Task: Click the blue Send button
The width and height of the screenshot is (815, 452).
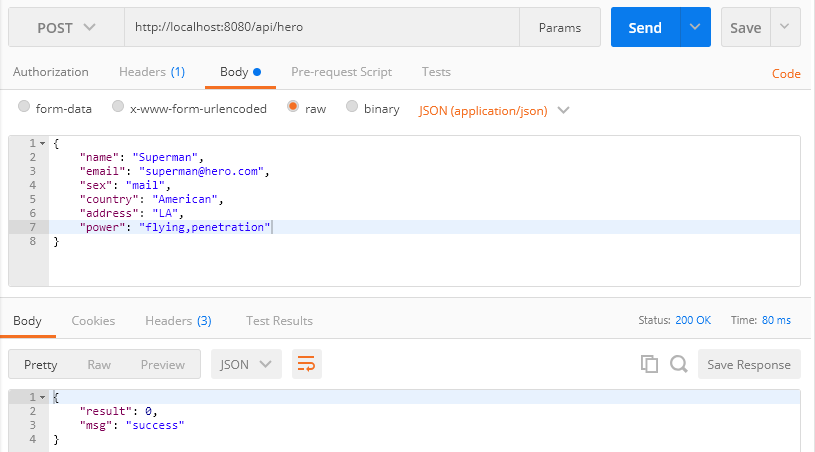Action: (645, 27)
